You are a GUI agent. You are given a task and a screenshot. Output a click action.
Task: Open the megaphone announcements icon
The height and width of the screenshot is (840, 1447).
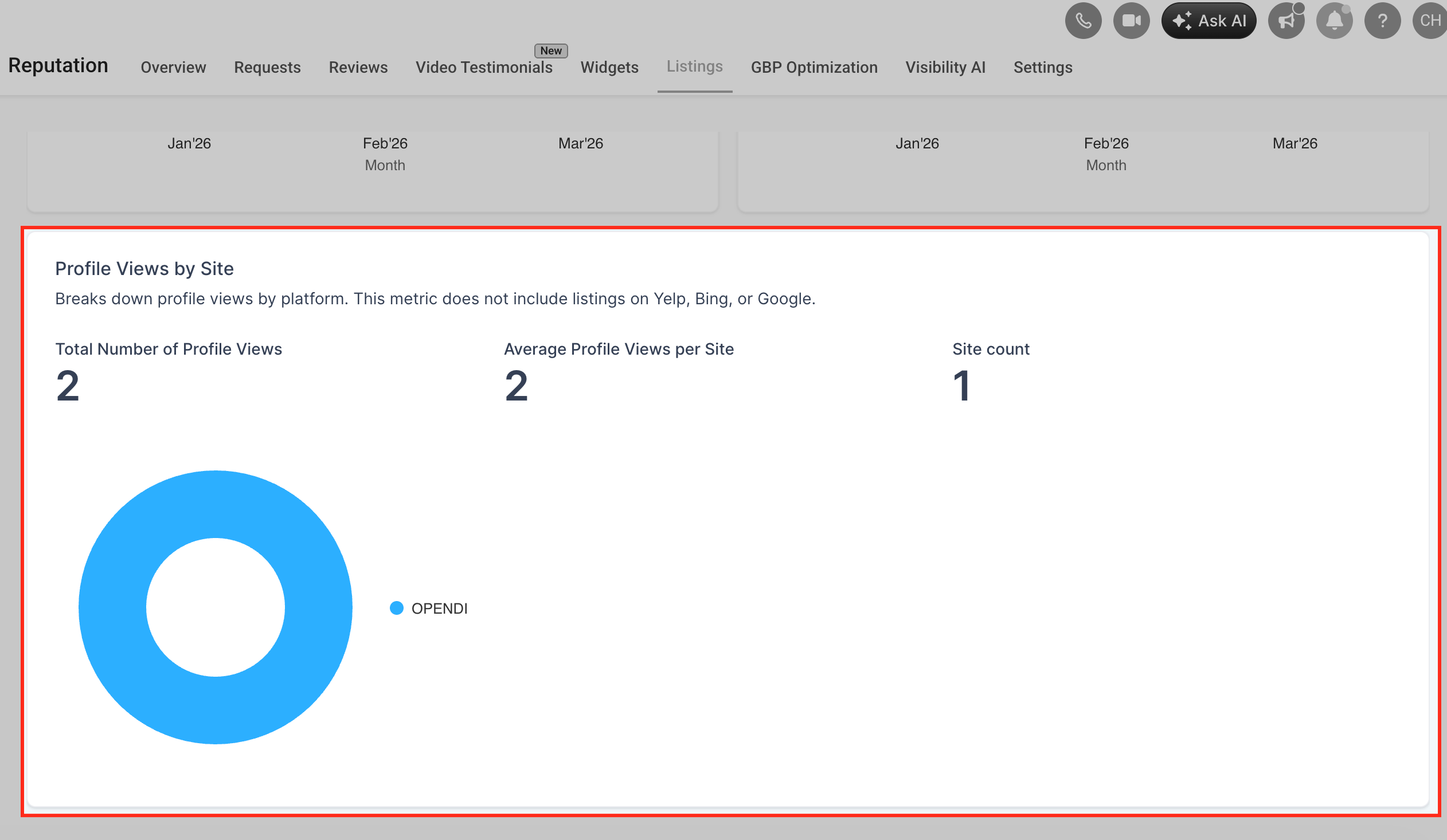1286,21
